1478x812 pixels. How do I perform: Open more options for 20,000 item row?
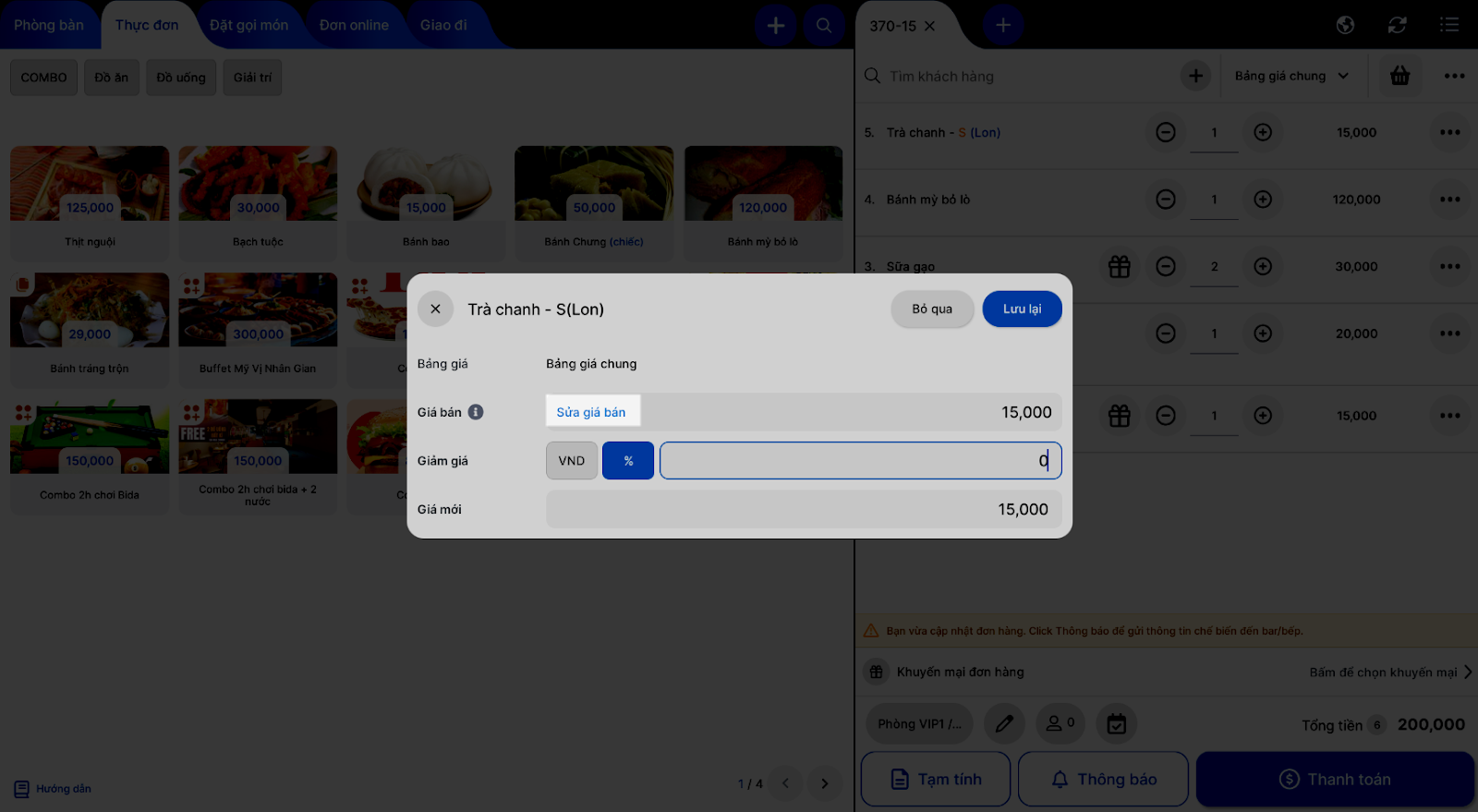(1449, 333)
